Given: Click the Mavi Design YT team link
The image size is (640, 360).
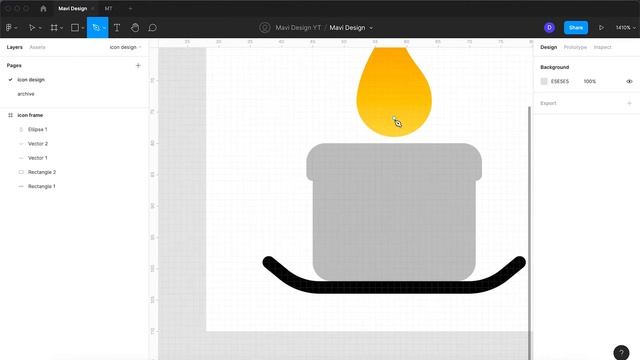Looking at the screenshot, I should [x=298, y=28].
